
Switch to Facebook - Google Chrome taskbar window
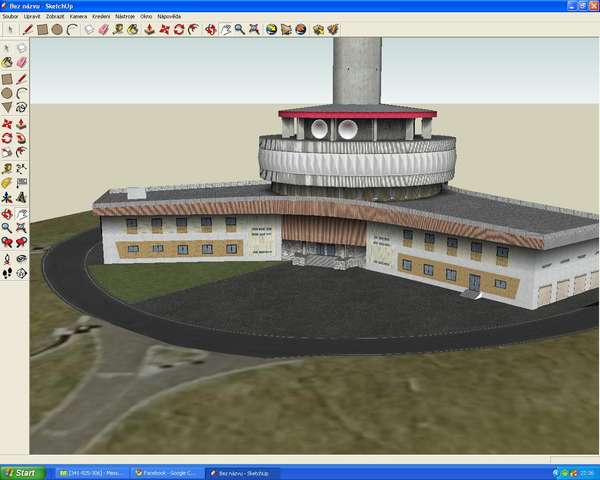point(167,473)
